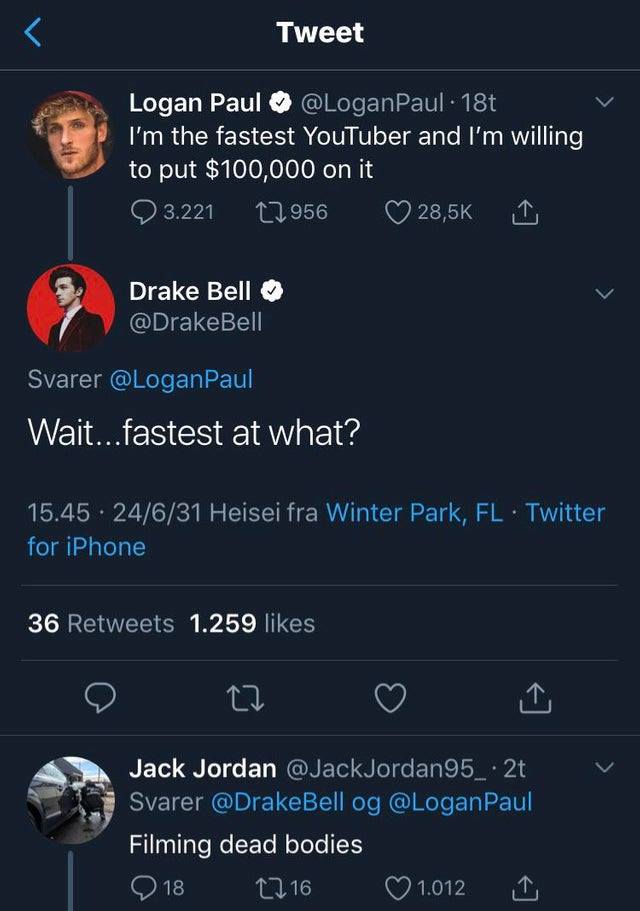The height and width of the screenshot is (911, 640).
Task: Retweet Logan Paul's tweet with 956 retweets
Action: [x=270, y=212]
